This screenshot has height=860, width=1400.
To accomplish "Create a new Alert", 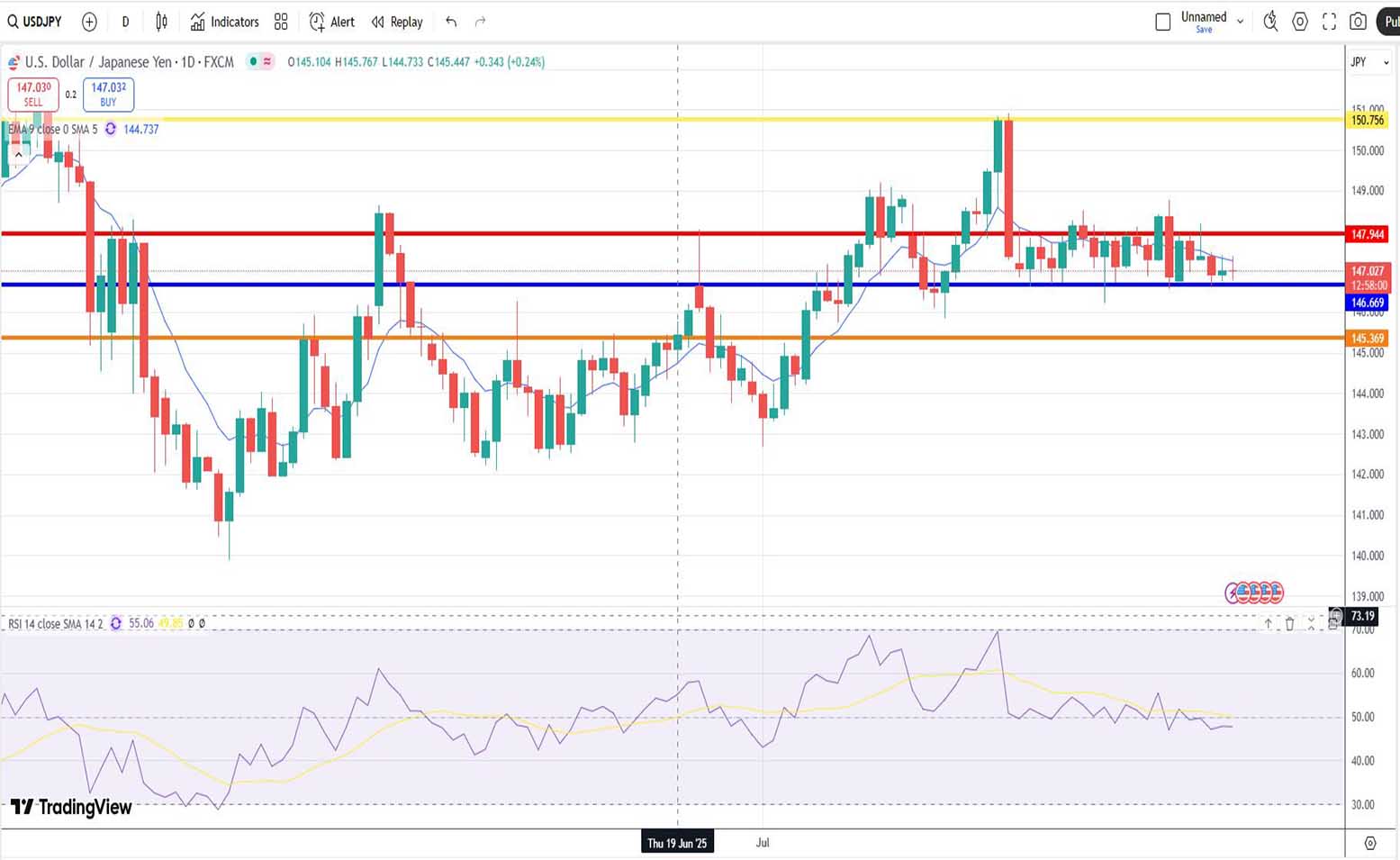I will coord(331,22).
